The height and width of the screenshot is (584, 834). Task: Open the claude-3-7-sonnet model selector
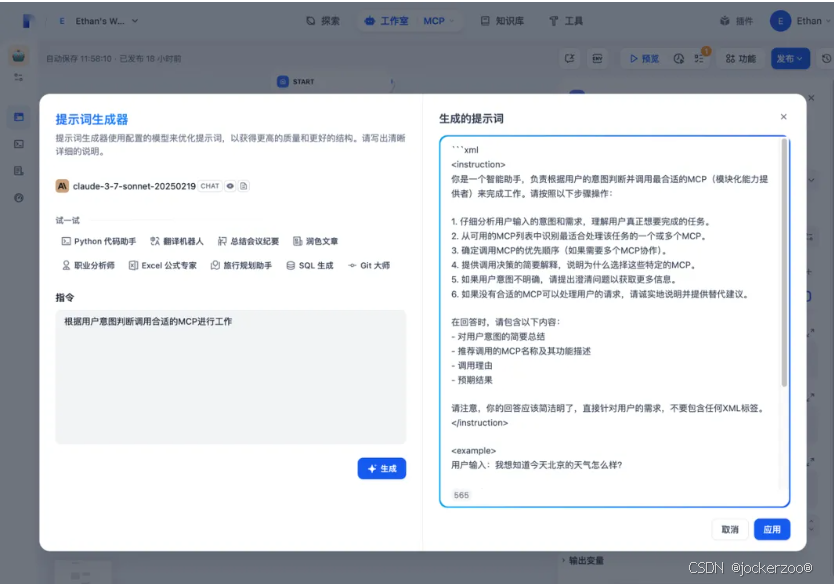pyautogui.click(x=153, y=186)
